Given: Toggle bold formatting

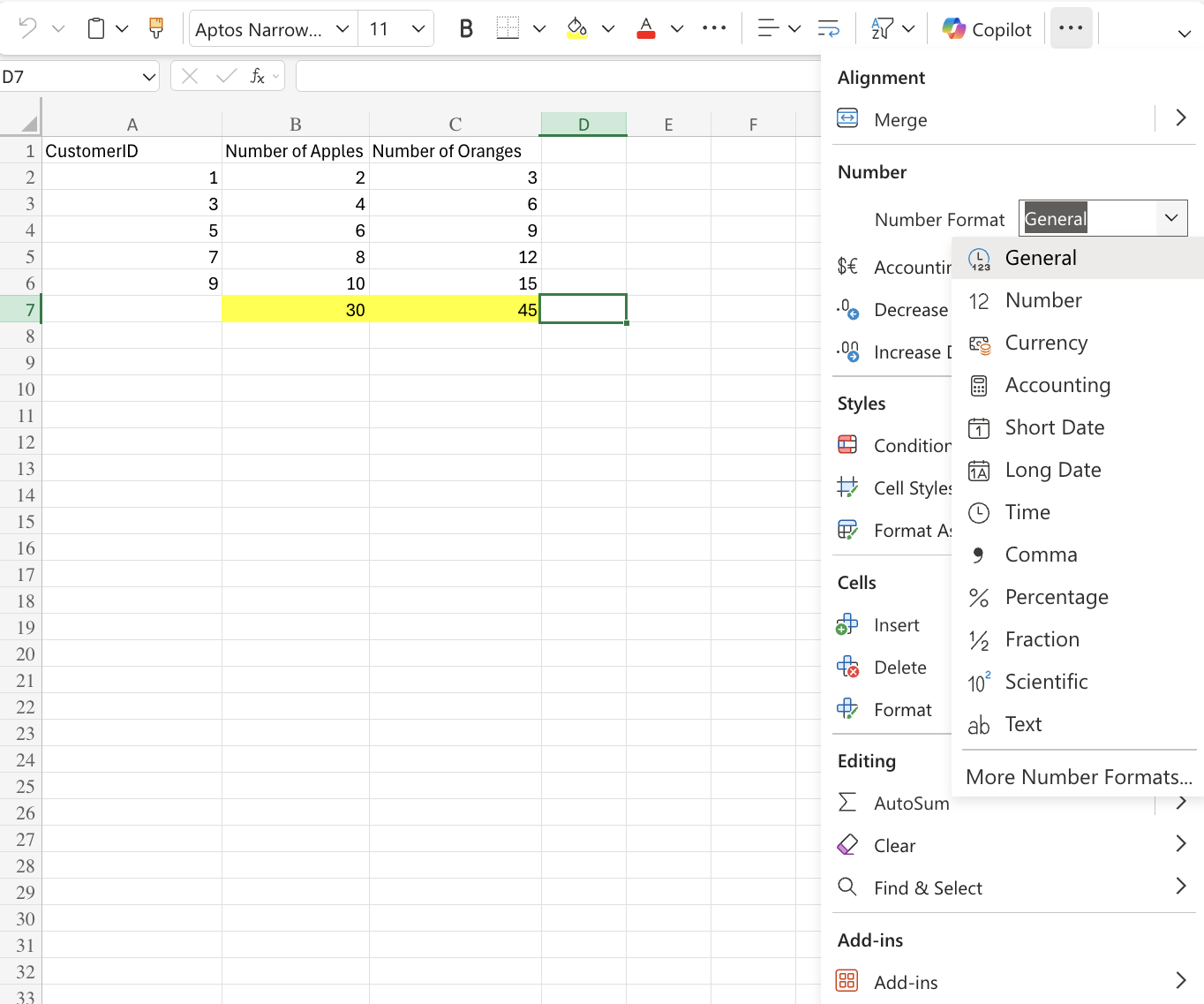Looking at the screenshot, I should [x=465, y=28].
